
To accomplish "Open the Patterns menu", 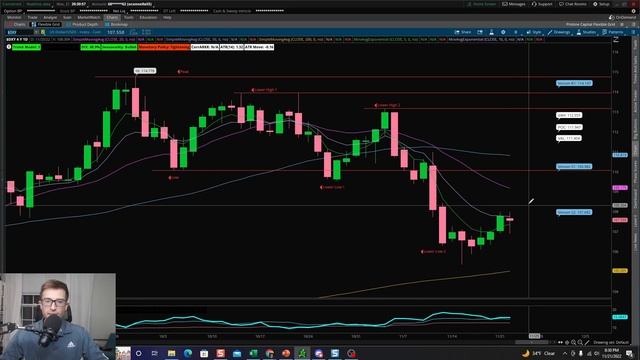I will (613, 32).
